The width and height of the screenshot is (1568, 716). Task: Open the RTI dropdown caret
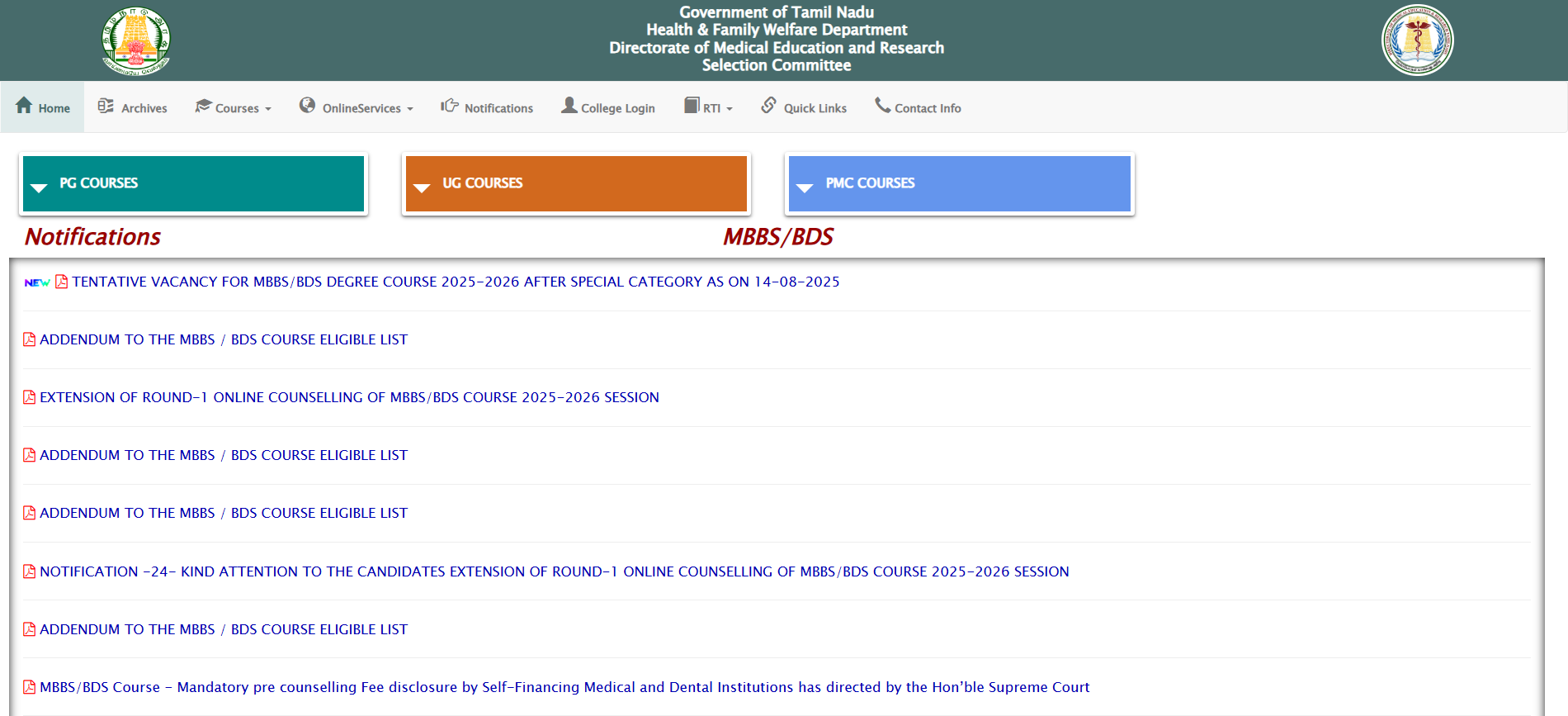(x=730, y=109)
